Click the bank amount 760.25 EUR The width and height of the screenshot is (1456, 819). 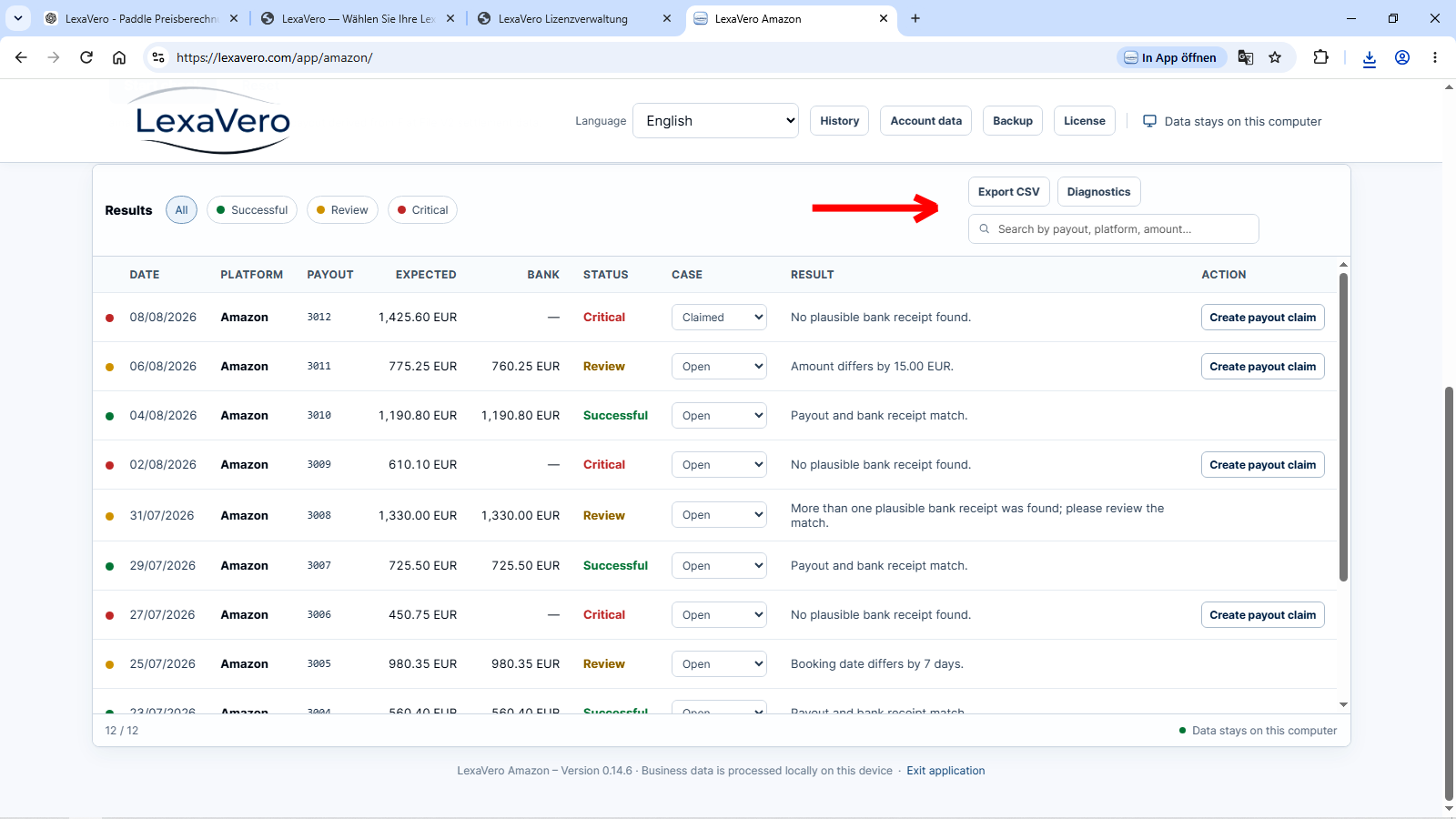526,367
